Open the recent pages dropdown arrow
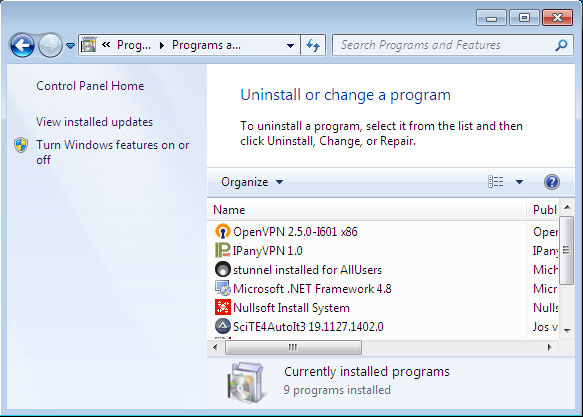Viewport: 583px width, 417px height. pyautogui.click(x=70, y=46)
